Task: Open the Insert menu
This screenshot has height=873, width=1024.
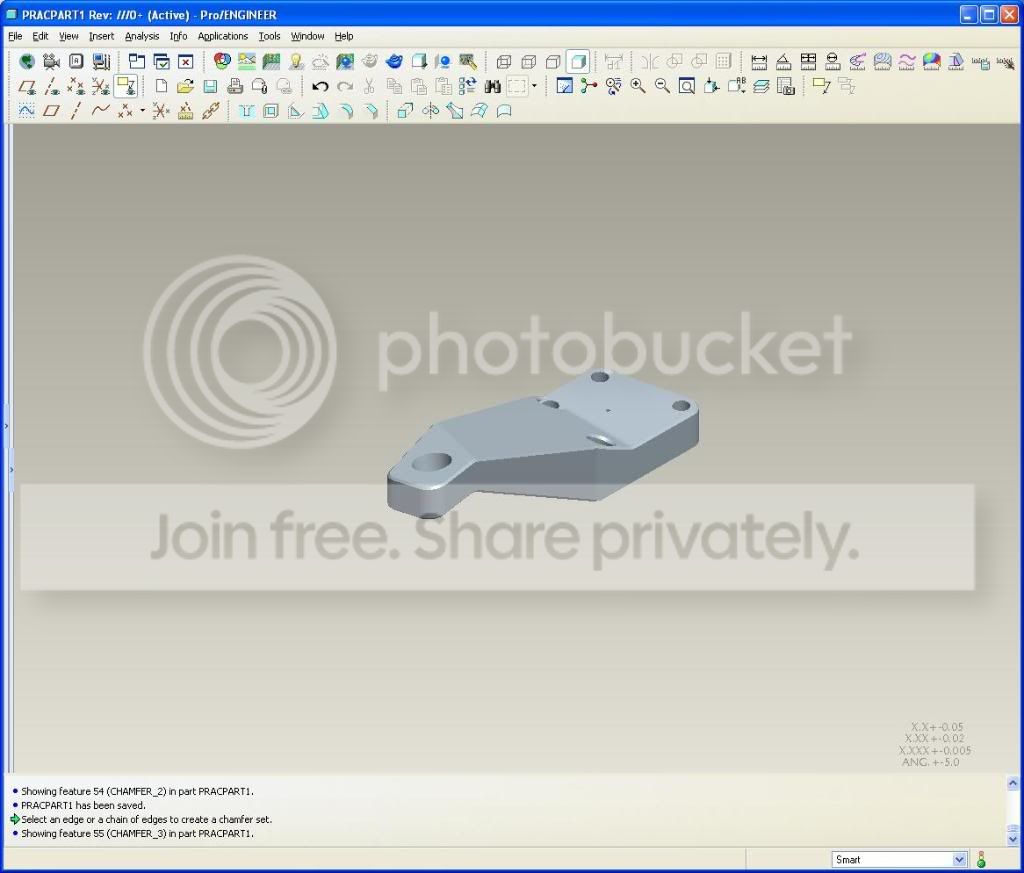Action: point(101,37)
